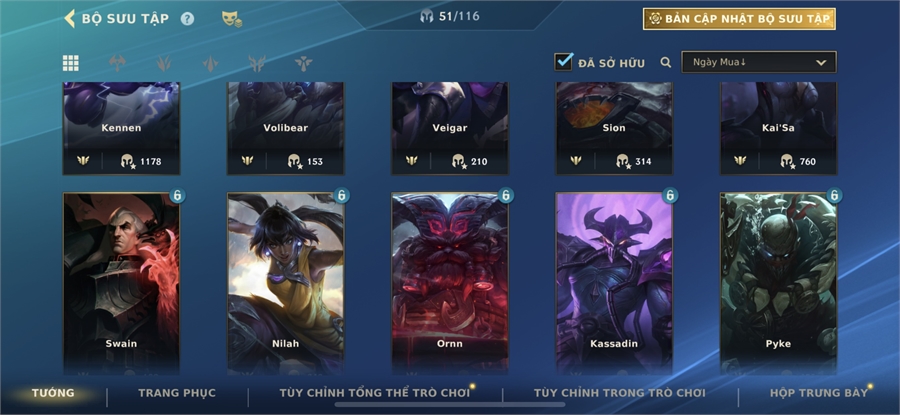This screenshot has height=415, width=900.
Task: Filter champions by the second role icon
Action: click(x=164, y=63)
